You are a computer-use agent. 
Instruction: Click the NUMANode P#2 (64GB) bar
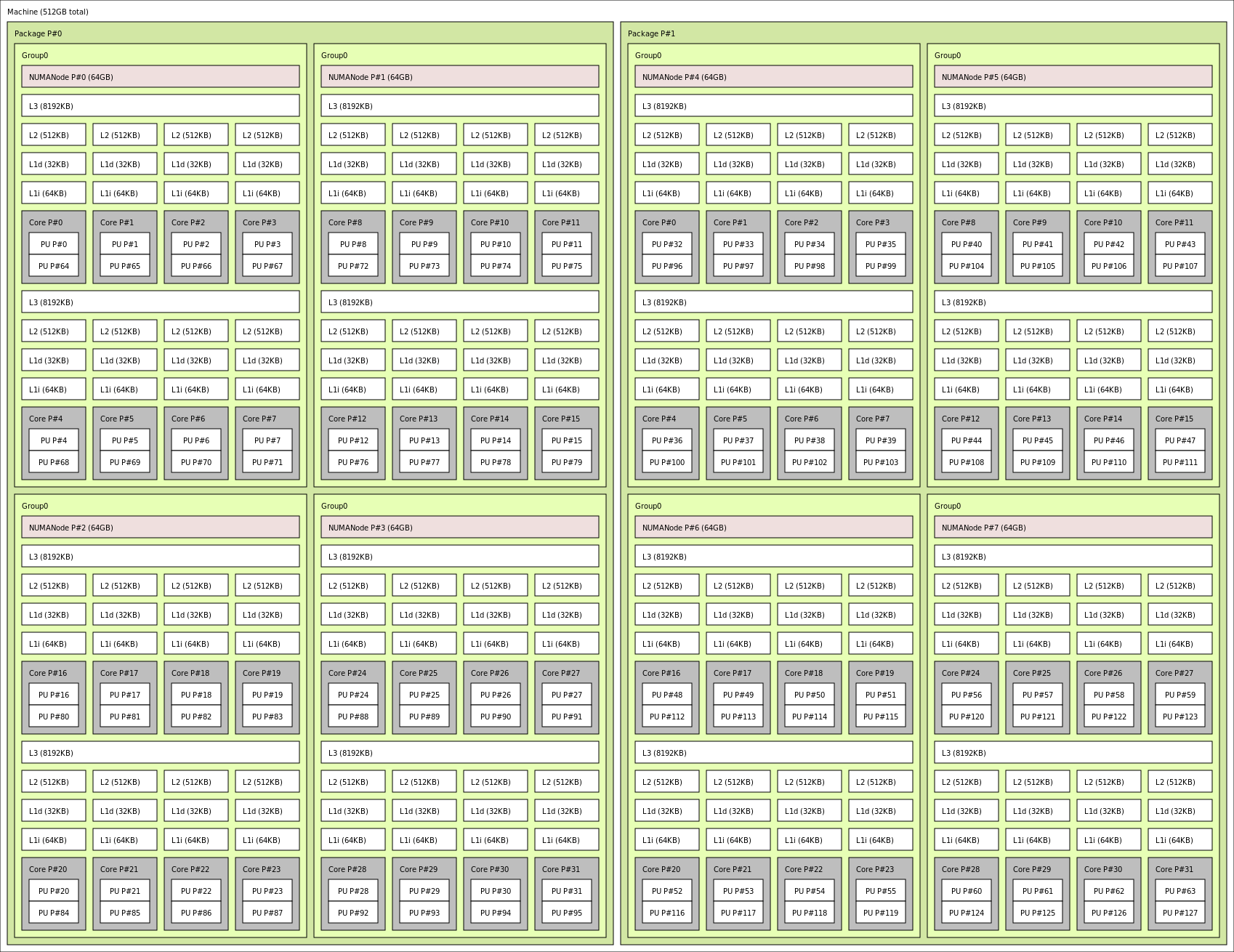(160, 528)
